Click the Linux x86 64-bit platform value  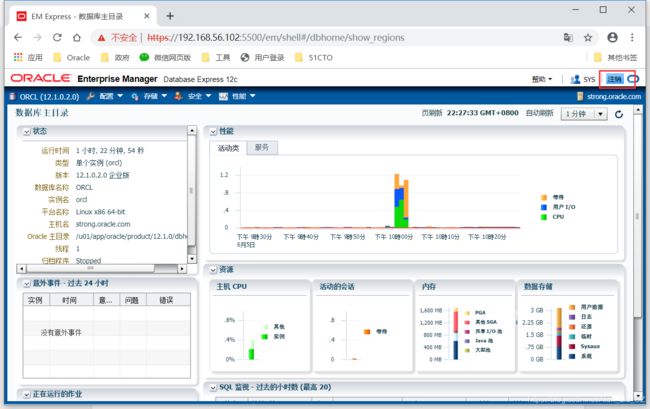coord(100,212)
